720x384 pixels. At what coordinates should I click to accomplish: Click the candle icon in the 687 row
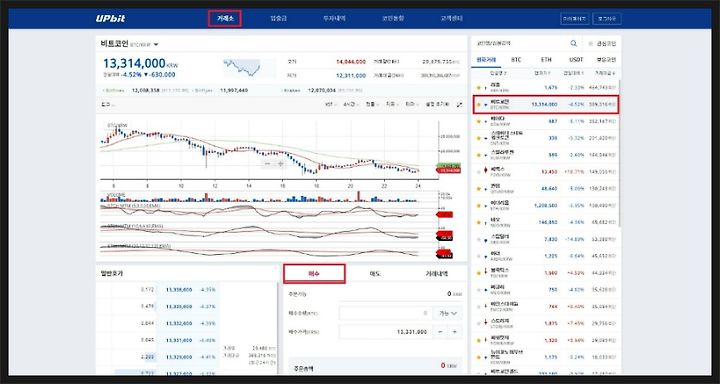coord(485,122)
